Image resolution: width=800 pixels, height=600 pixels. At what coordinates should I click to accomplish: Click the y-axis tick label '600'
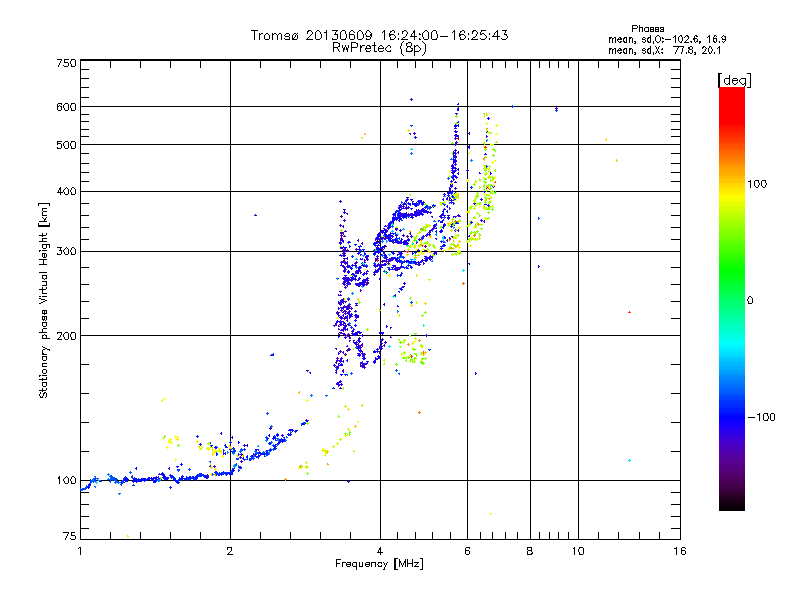click(x=66, y=107)
